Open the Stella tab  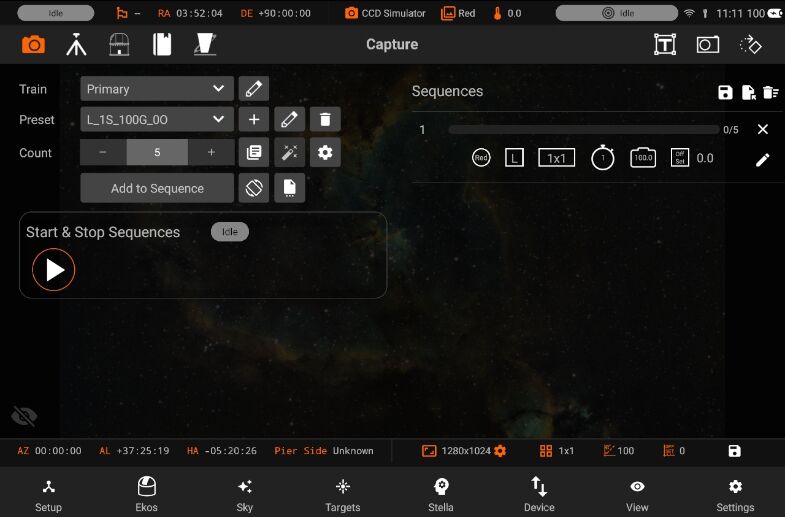[x=441, y=494]
